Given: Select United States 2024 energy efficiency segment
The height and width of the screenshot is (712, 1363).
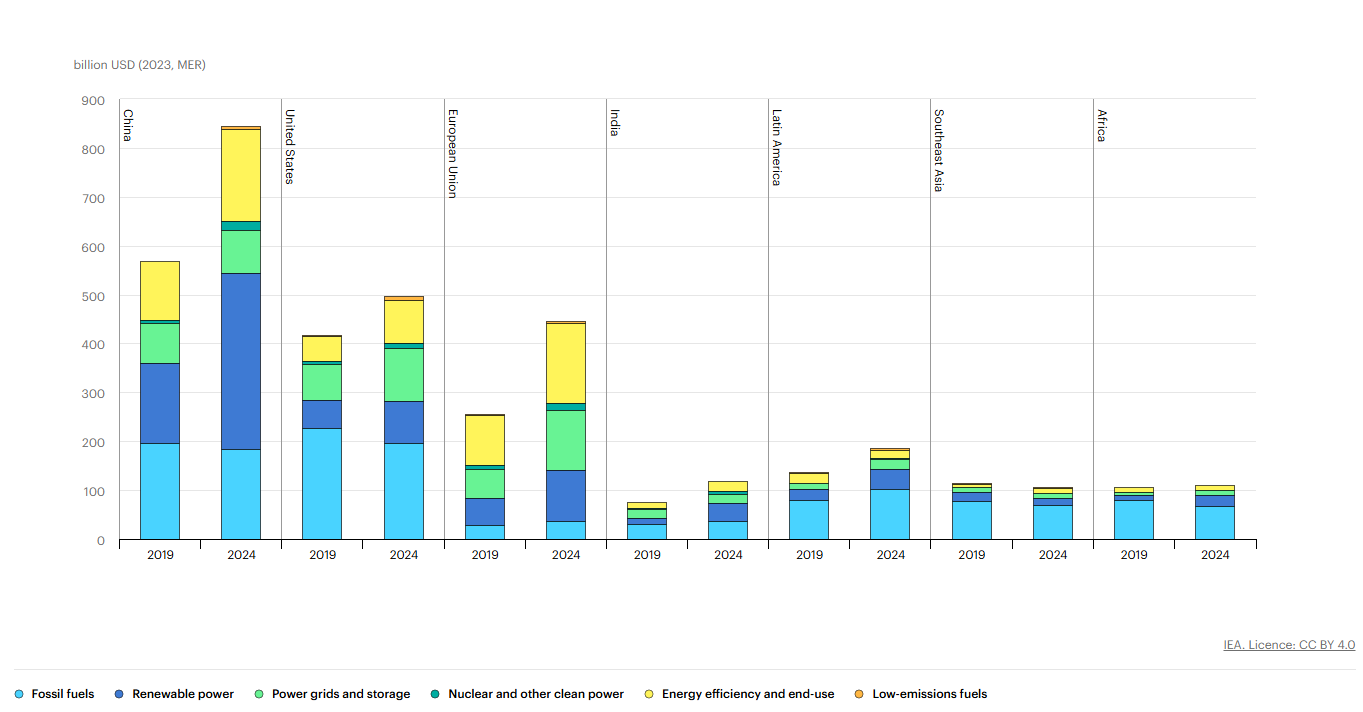Looking at the screenshot, I should click(x=404, y=322).
